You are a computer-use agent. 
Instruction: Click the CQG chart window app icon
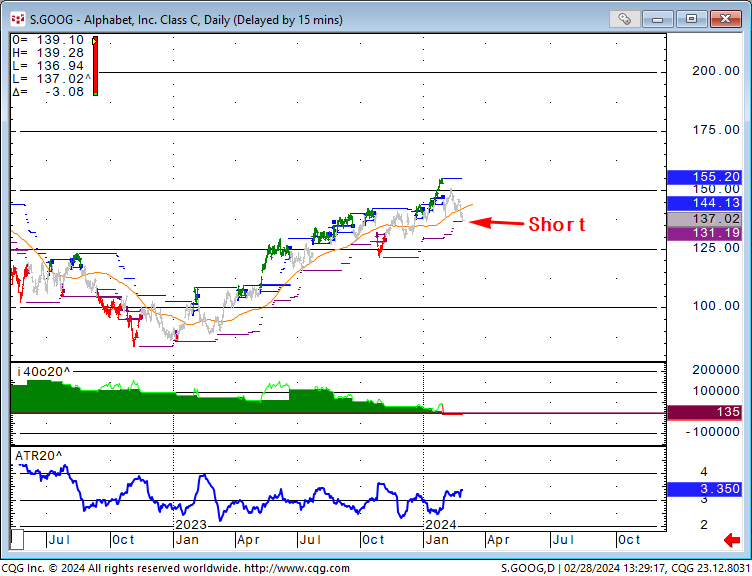17,20
